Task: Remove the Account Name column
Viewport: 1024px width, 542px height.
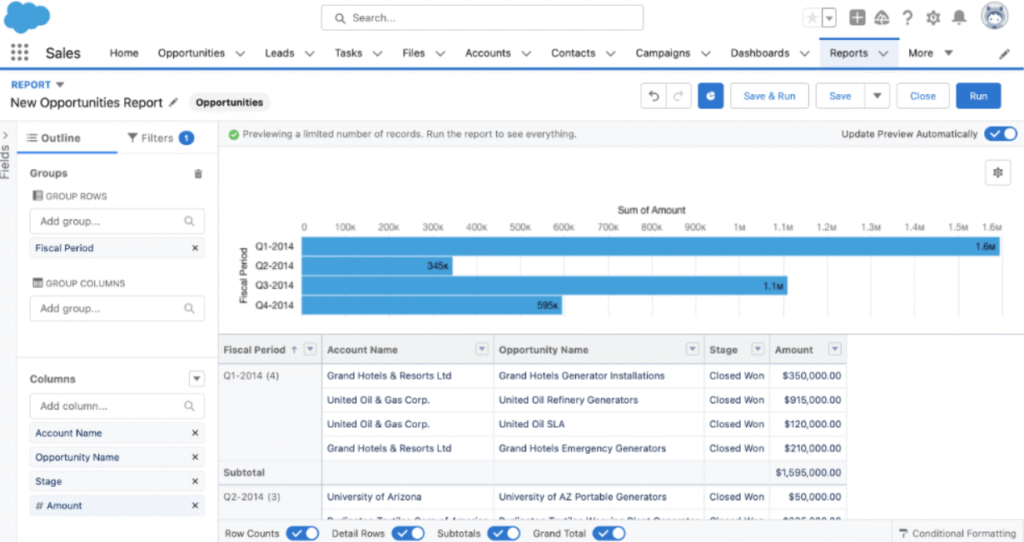Action: pyautogui.click(x=195, y=433)
